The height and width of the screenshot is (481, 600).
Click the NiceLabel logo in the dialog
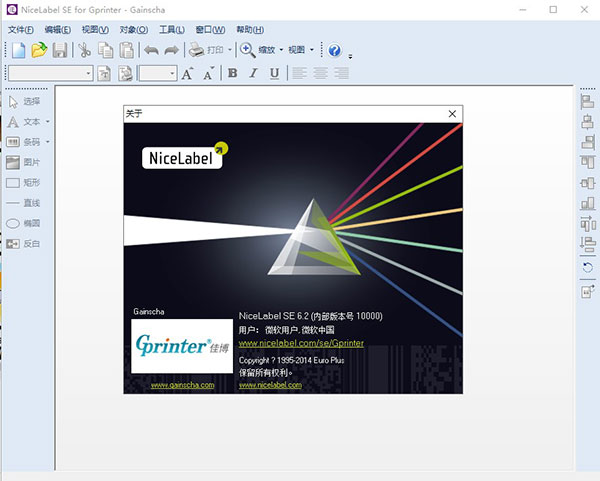point(185,156)
